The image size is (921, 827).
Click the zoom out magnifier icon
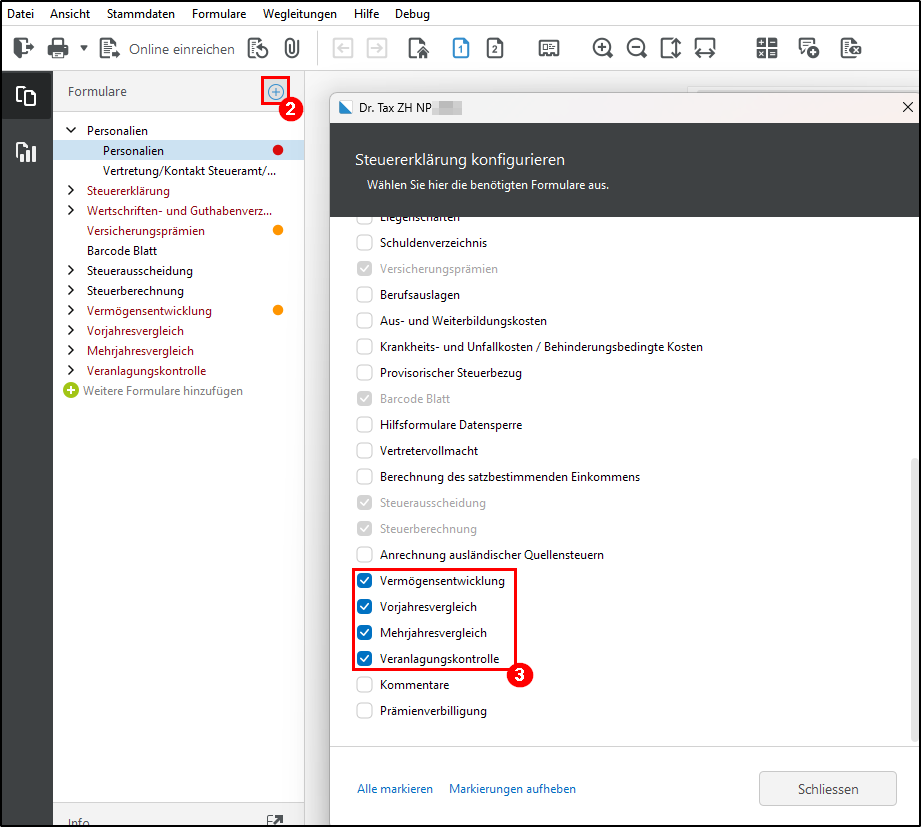click(636, 48)
